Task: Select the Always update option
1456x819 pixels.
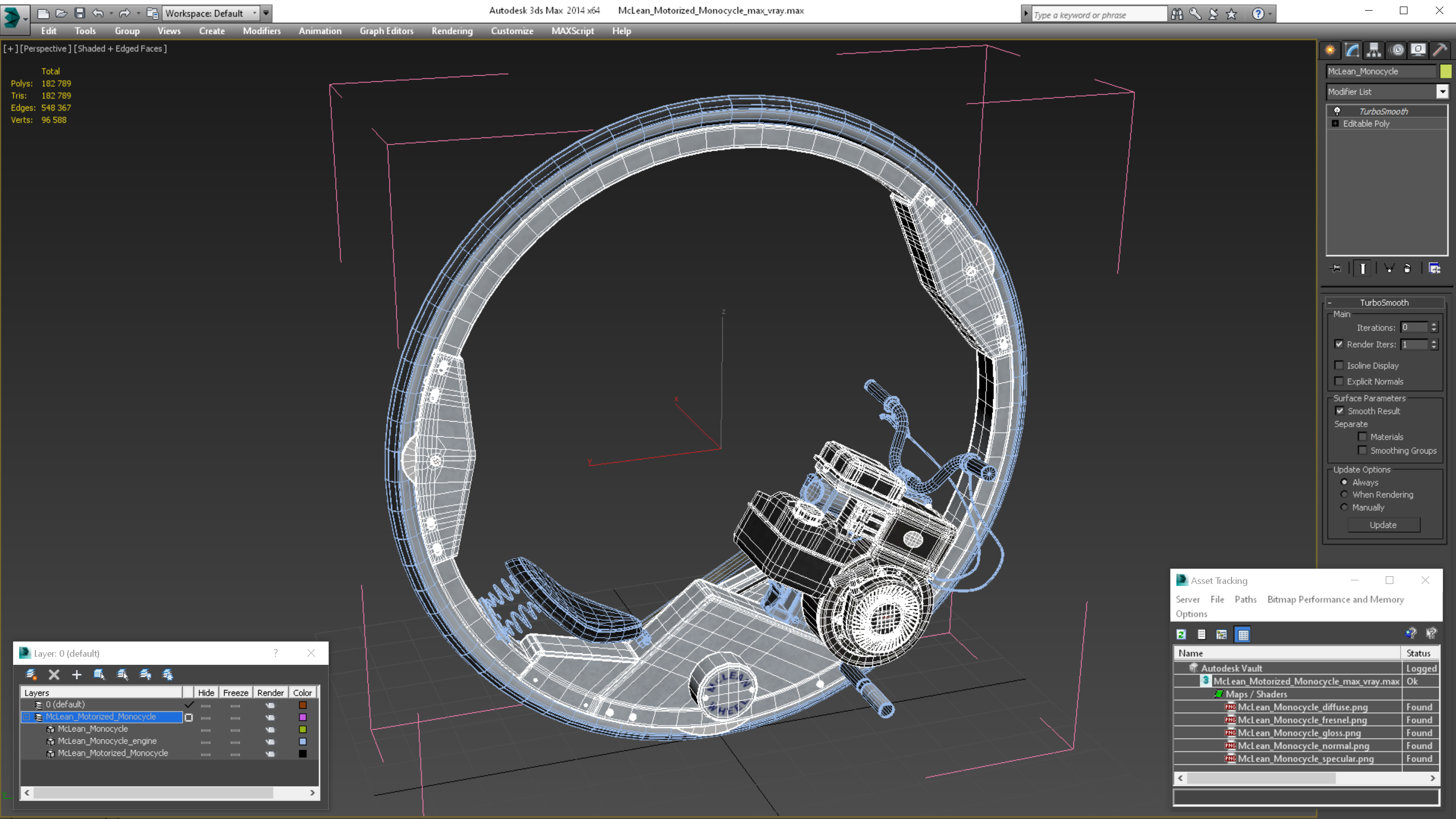Action: 1344,482
